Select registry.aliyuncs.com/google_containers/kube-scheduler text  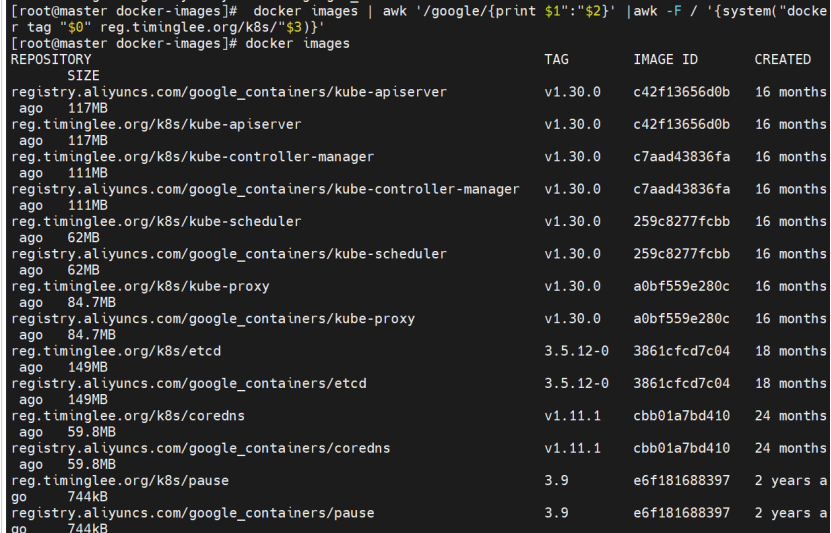tap(229, 254)
